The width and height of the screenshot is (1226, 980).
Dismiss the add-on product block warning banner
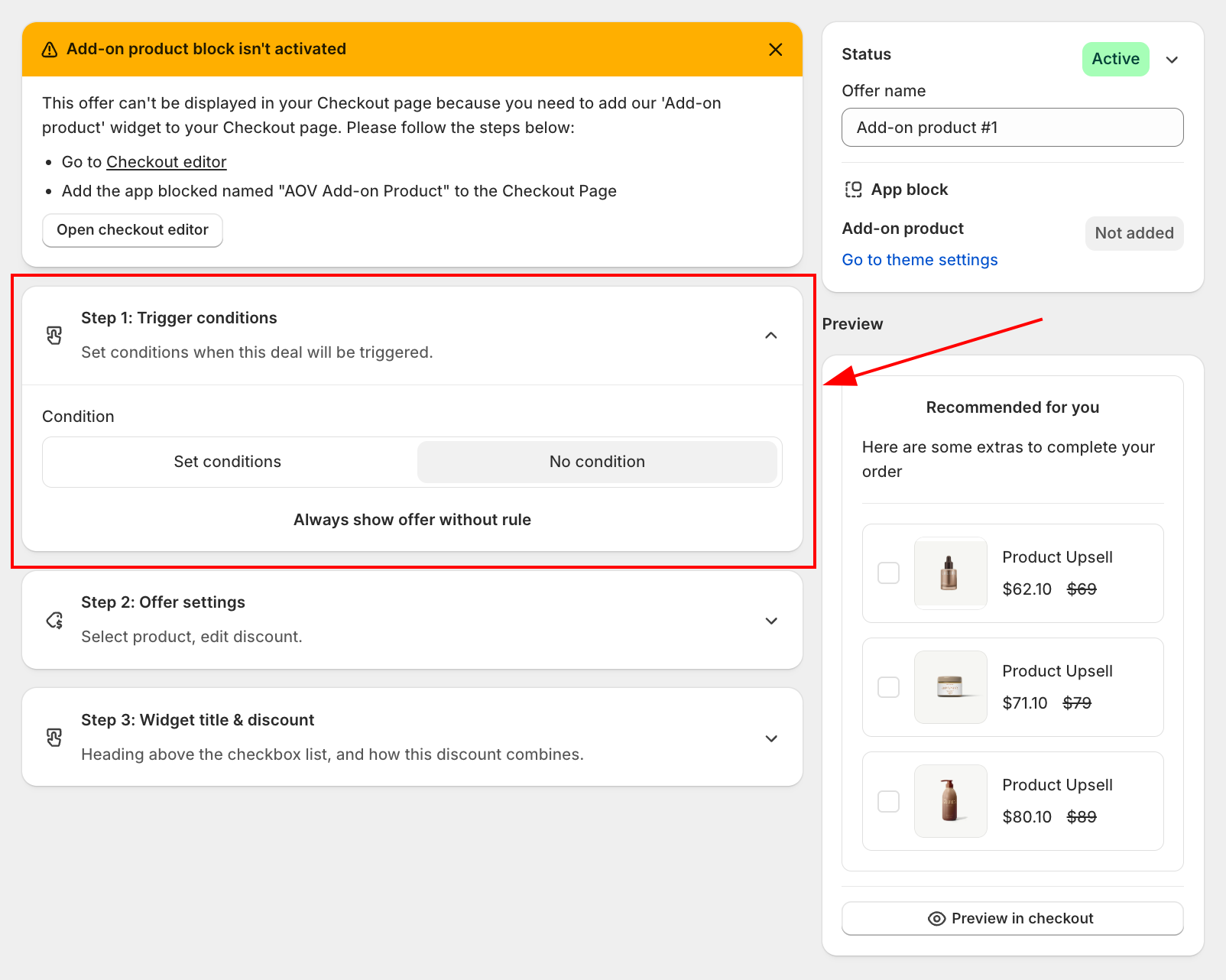click(x=775, y=50)
